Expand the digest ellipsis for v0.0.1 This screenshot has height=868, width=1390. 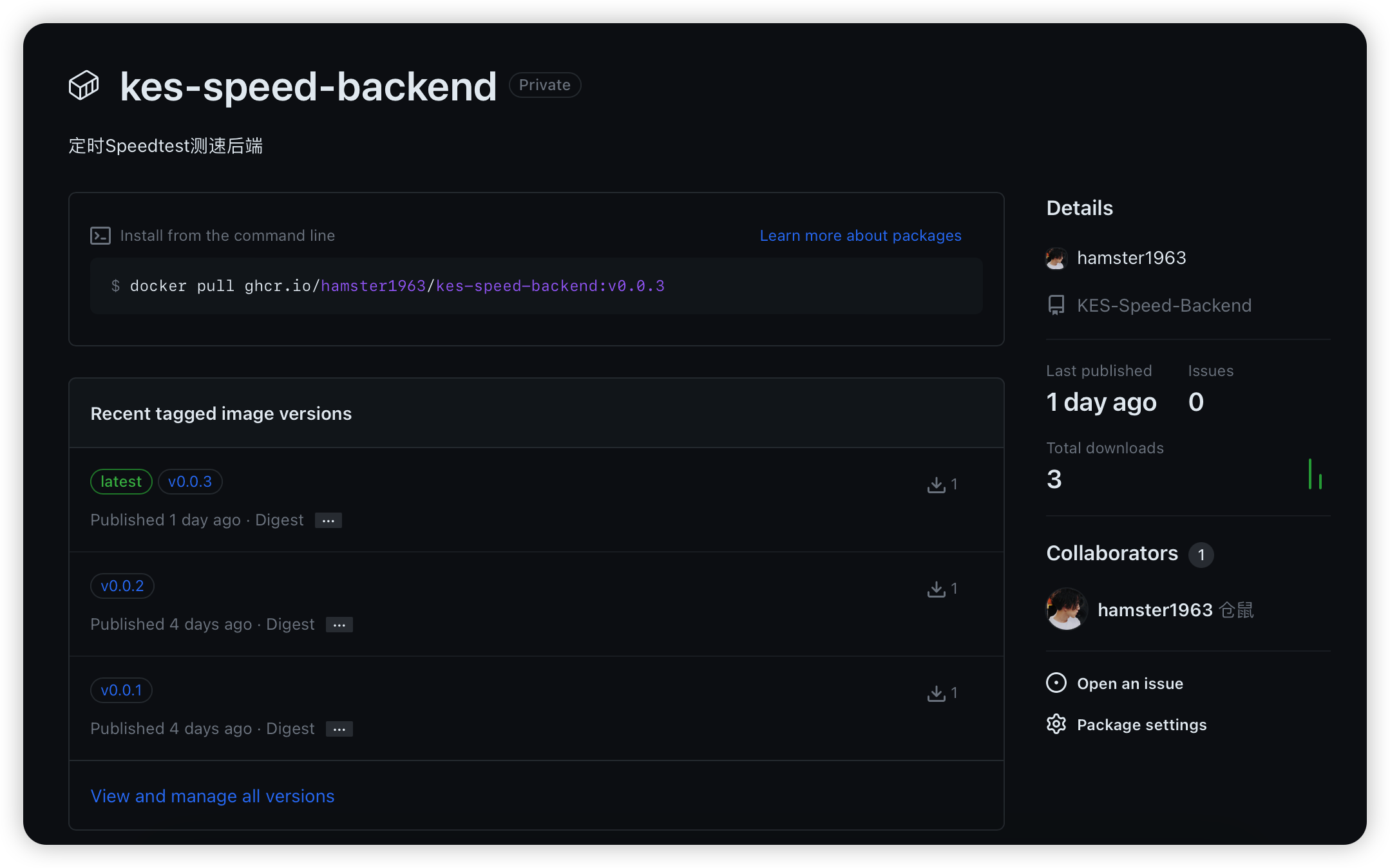click(x=339, y=729)
